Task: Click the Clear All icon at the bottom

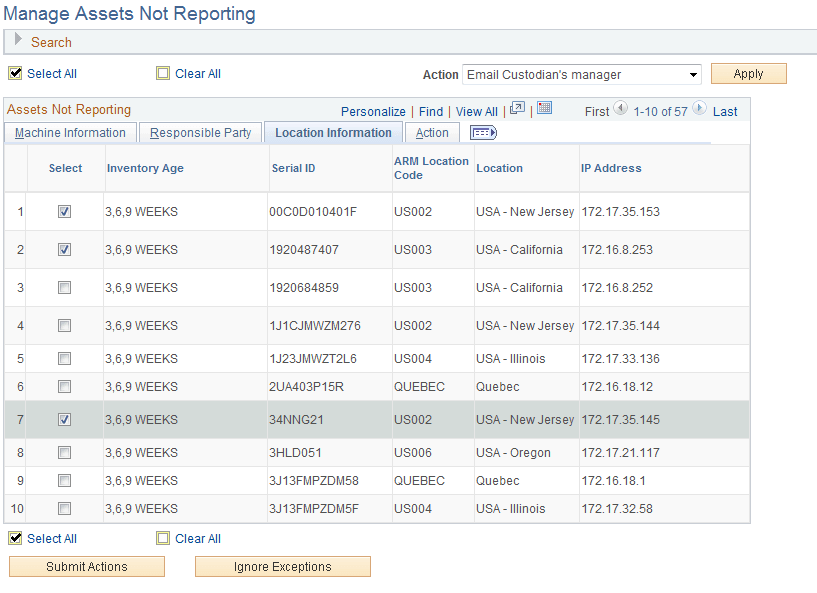Action: pyautogui.click(x=161, y=538)
